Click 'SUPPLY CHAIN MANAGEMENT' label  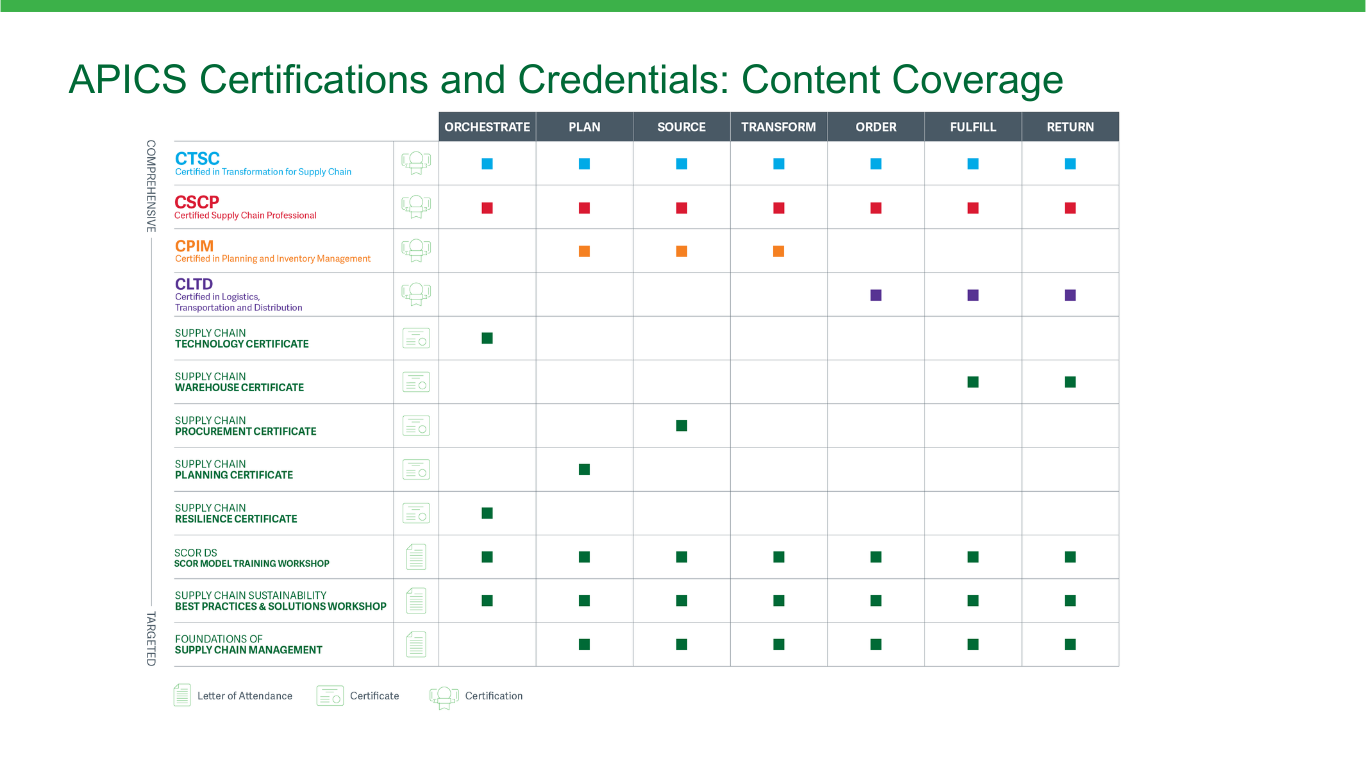(x=249, y=650)
